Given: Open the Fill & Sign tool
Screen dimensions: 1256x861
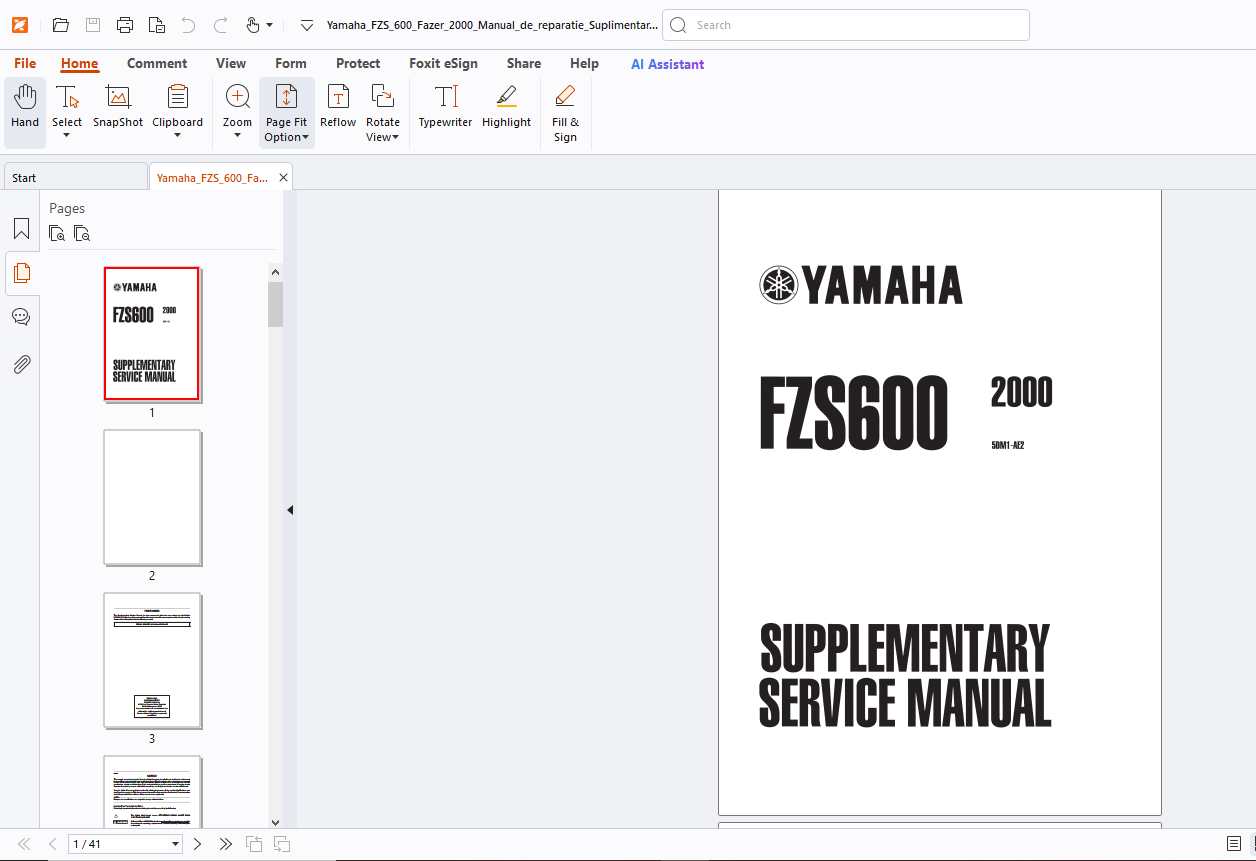Looking at the screenshot, I should tap(565, 113).
